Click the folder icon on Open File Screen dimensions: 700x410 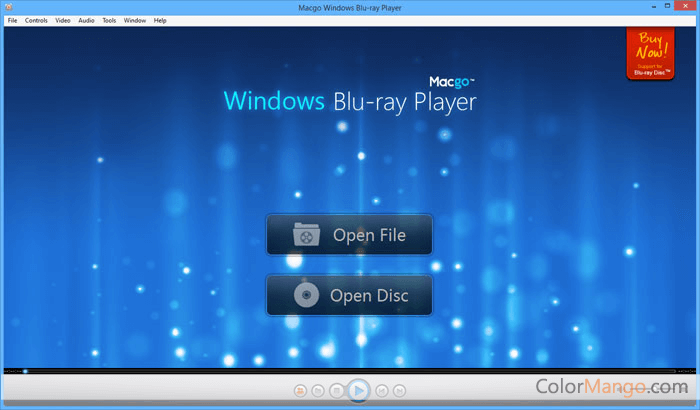point(306,235)
